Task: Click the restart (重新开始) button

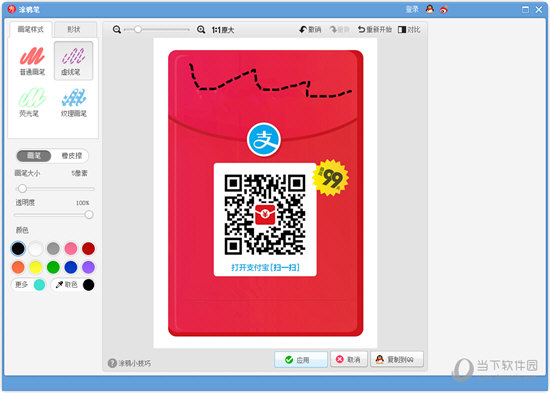Action: [375, 30]
